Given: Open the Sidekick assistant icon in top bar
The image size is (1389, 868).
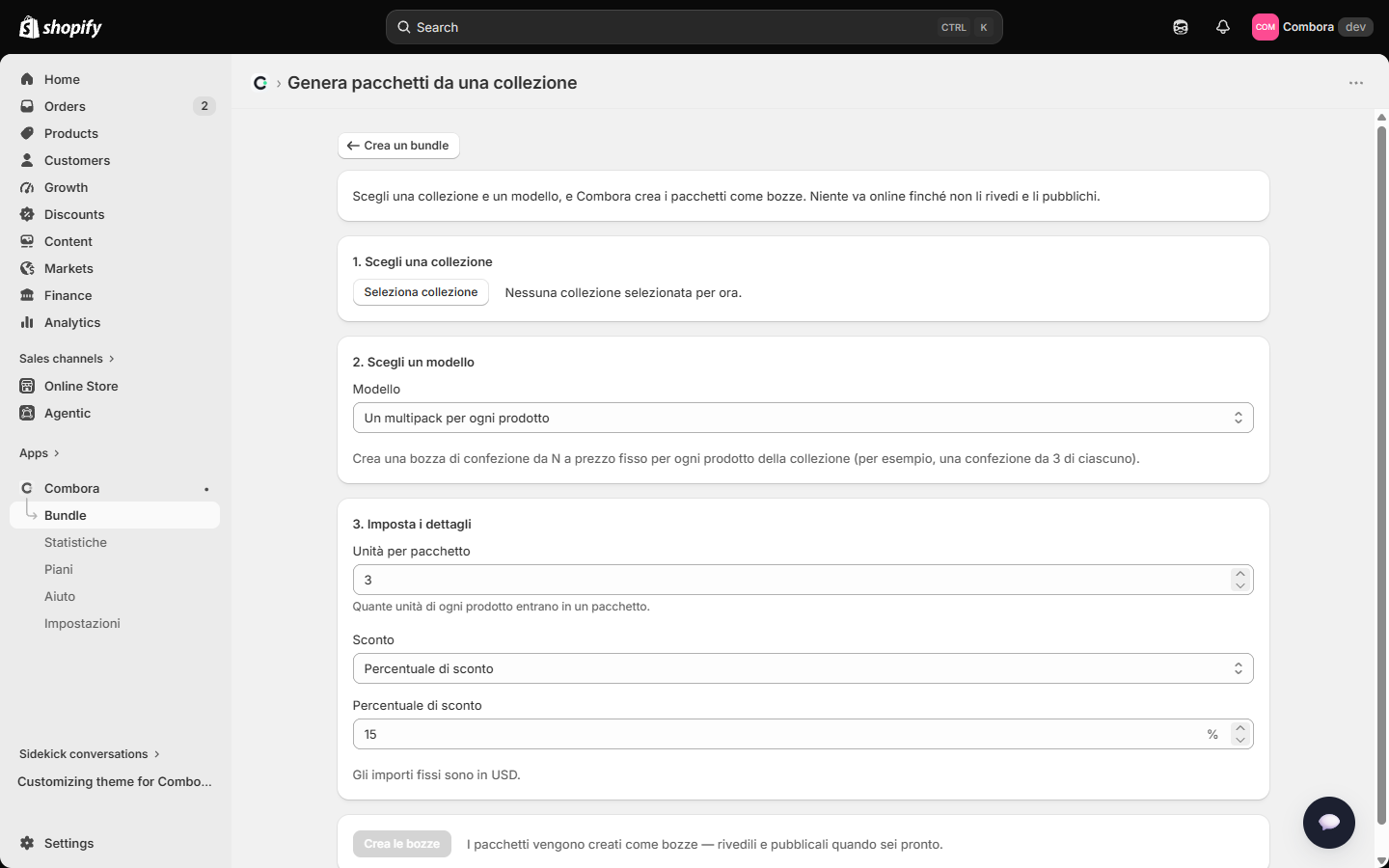Looking at the screenshot, I should [x=1181, y=27].
